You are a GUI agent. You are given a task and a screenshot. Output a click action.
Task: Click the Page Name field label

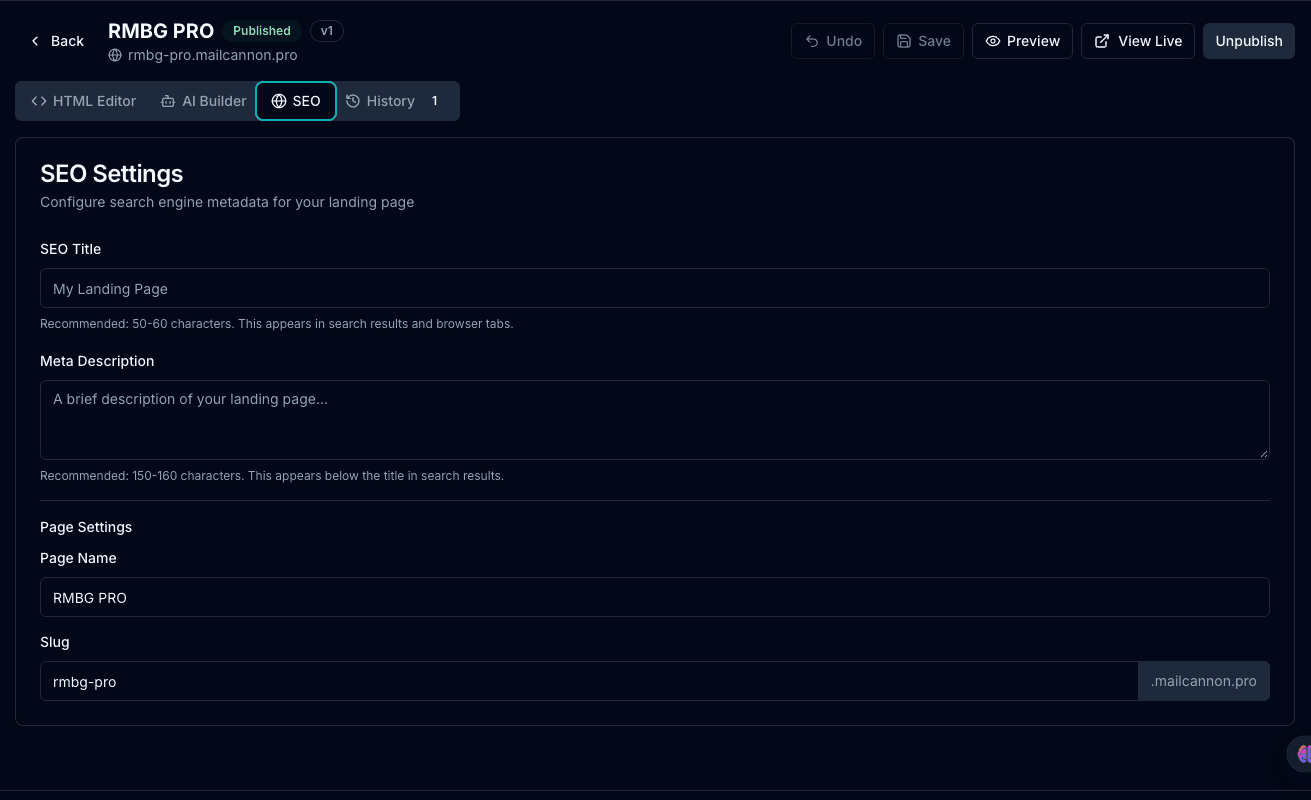[x=78, y=558]
